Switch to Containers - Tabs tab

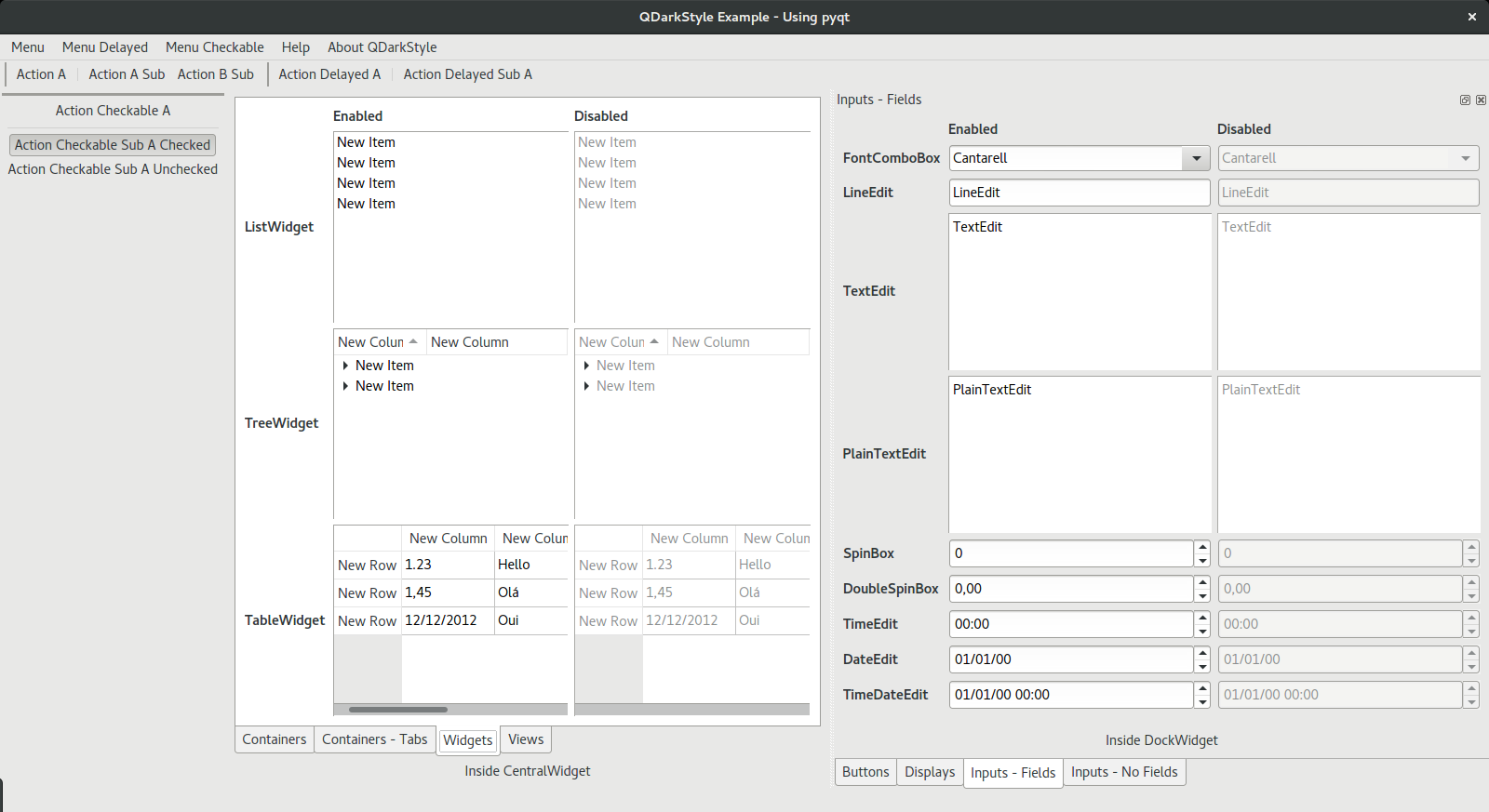pos(375,739)
